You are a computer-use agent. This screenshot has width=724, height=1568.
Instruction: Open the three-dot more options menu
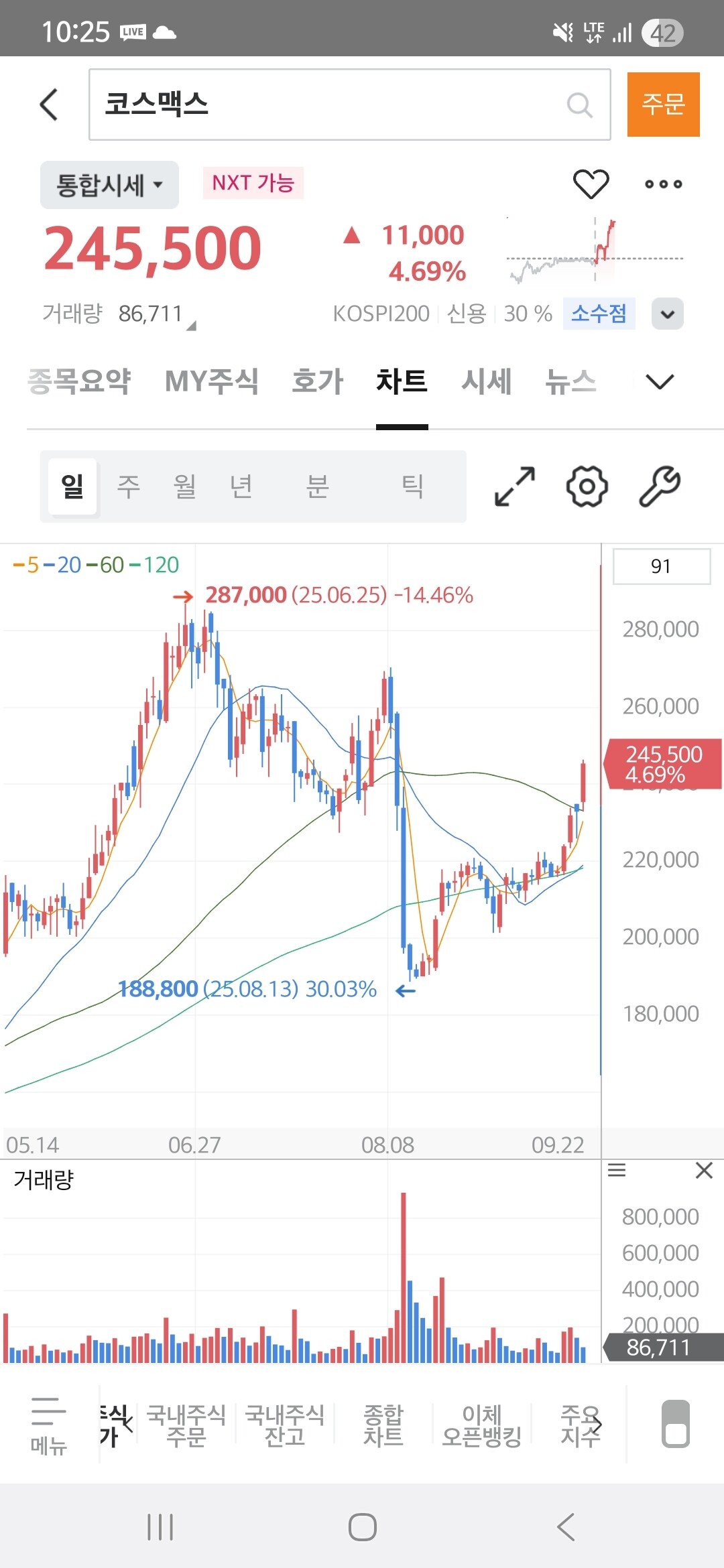pyautogui.click(x=663, y=184)
